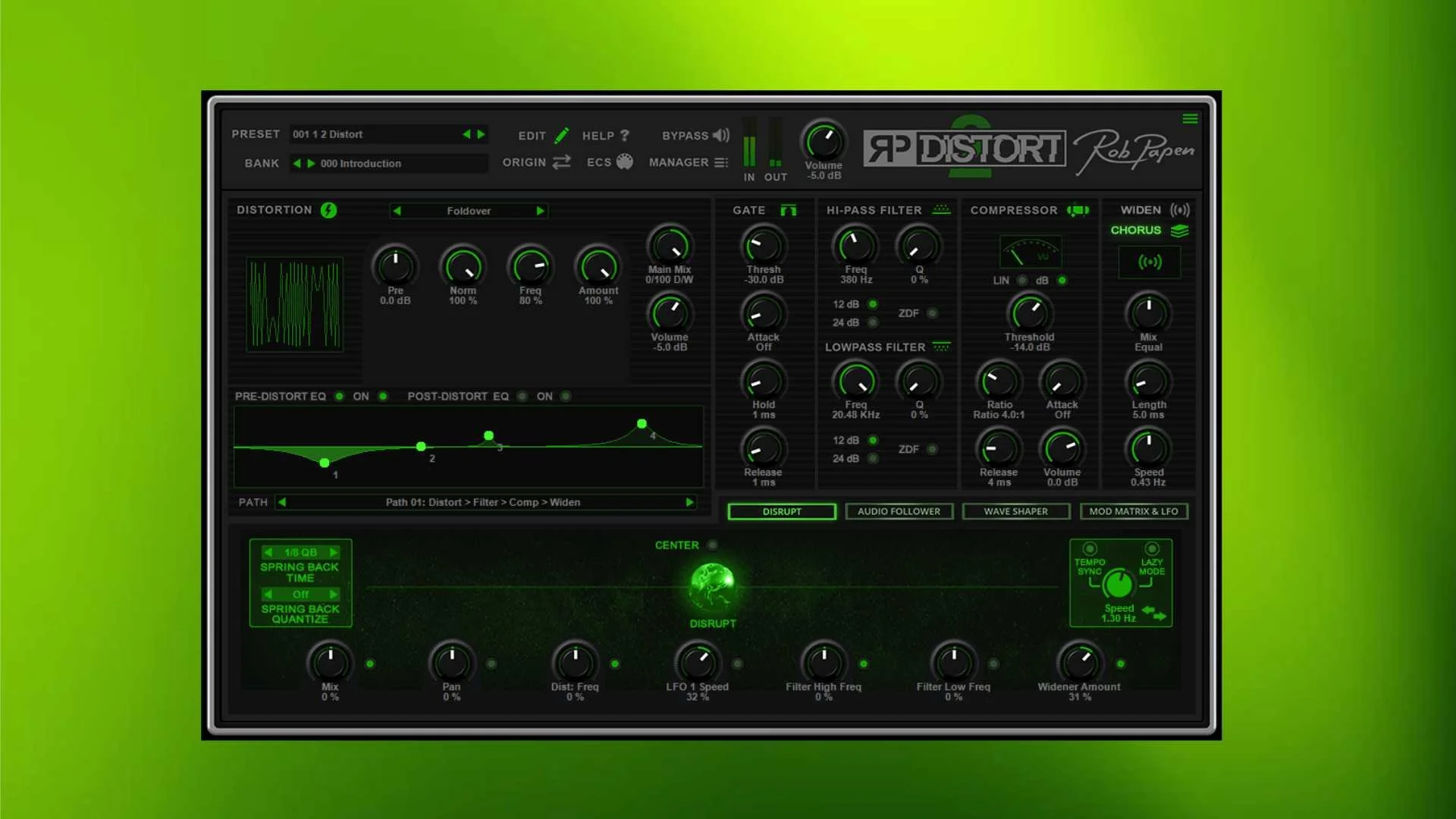
Task: Go to the next preset
Action: 481,134
